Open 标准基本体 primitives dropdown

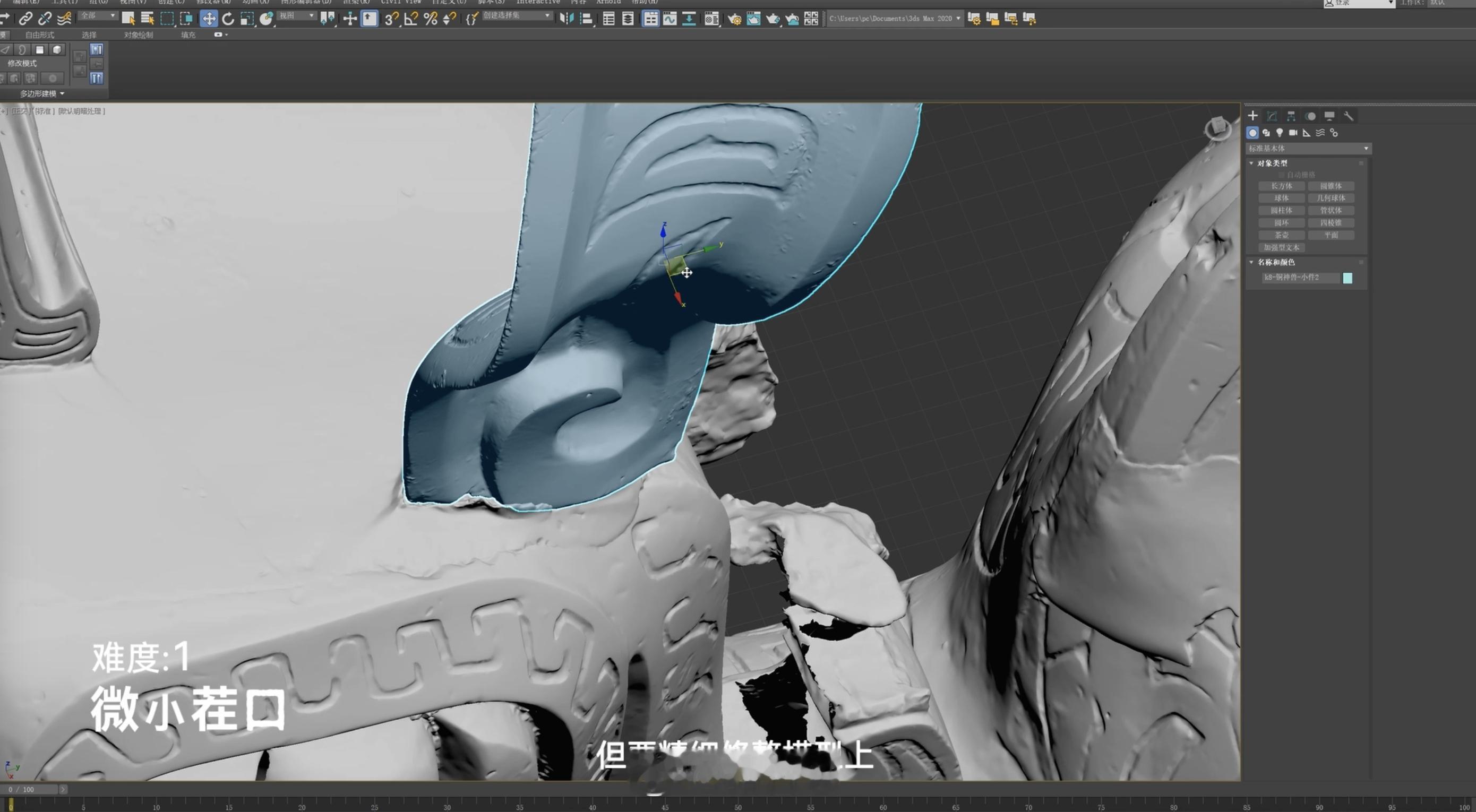(1309, 148)
